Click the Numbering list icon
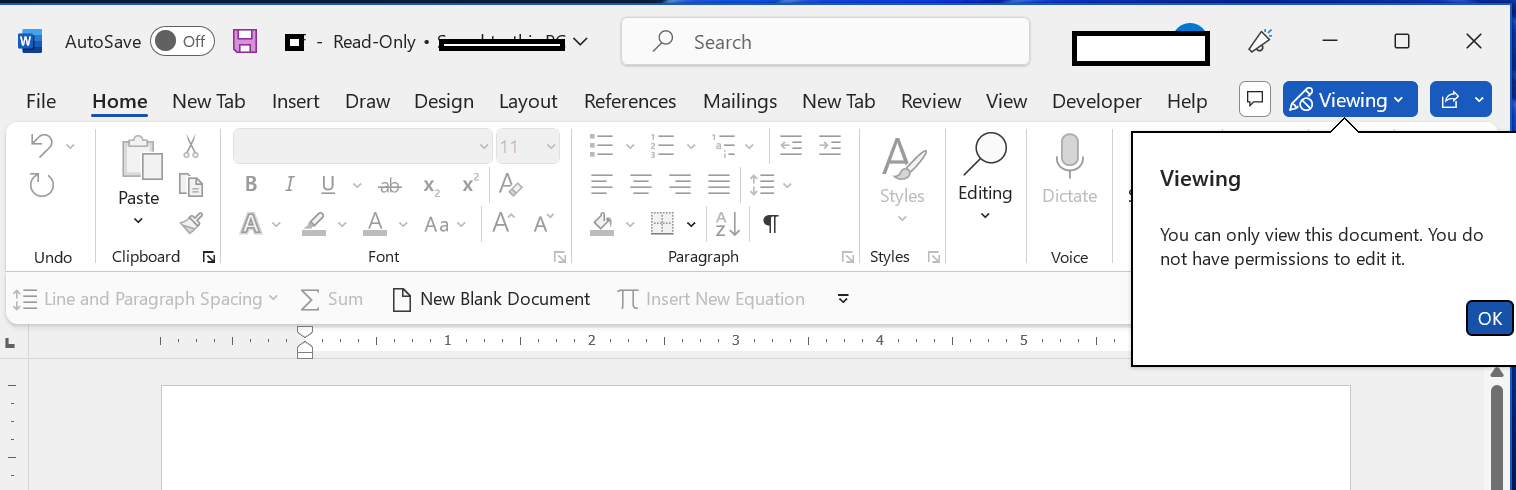The height and width of the screenshot is (490, 1516). [x=662, y=146]
